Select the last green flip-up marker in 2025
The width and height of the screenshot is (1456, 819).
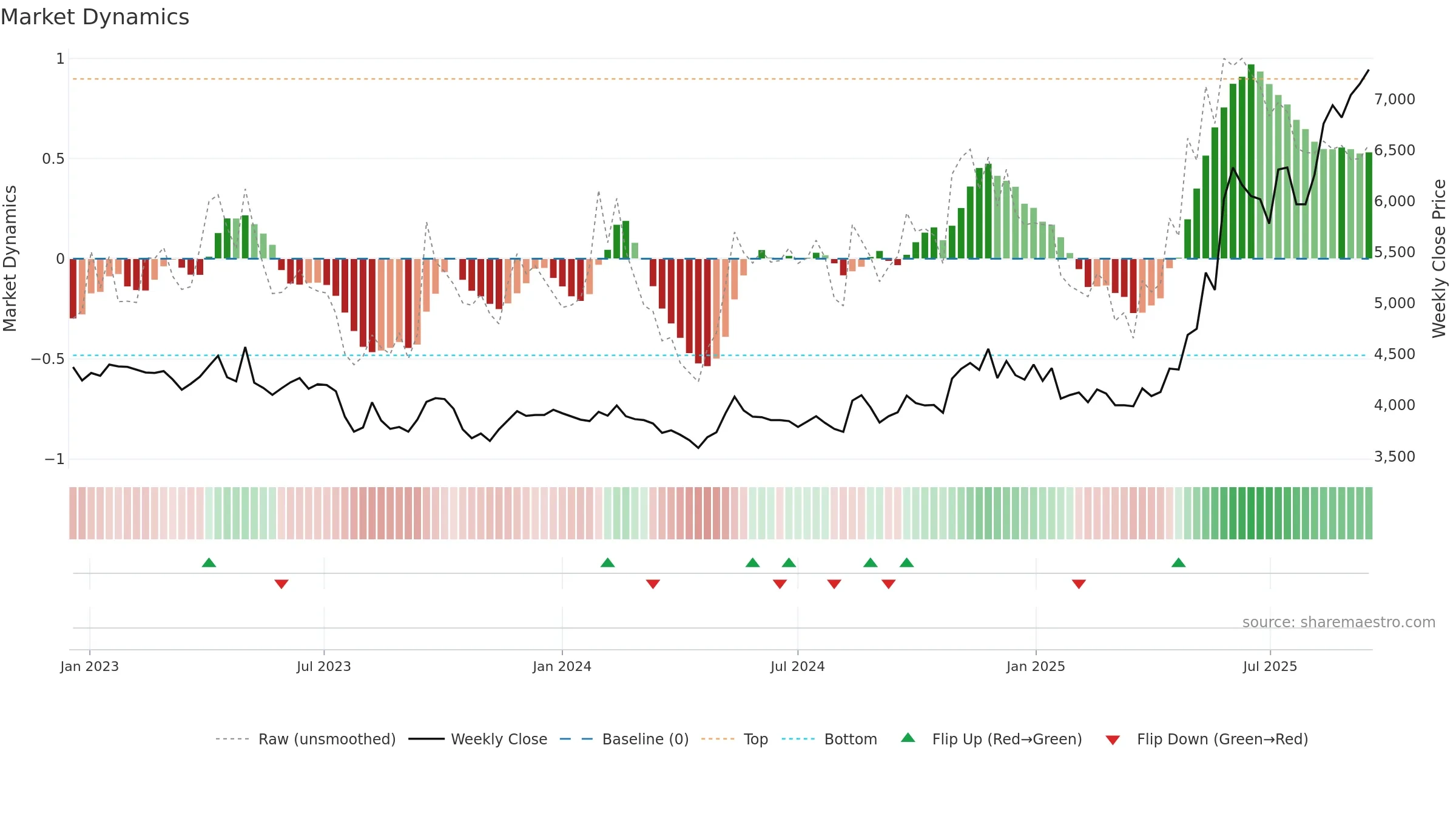coord(1179,562)
